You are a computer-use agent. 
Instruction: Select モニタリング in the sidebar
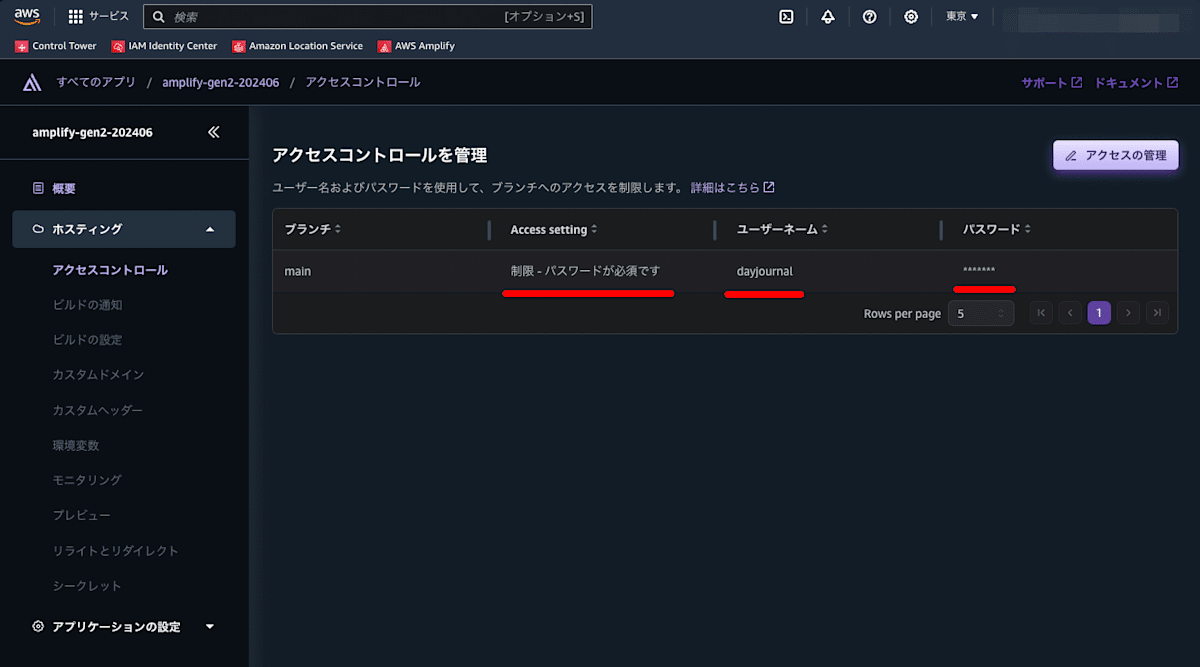pyautogui.click(x=87, y=480)
